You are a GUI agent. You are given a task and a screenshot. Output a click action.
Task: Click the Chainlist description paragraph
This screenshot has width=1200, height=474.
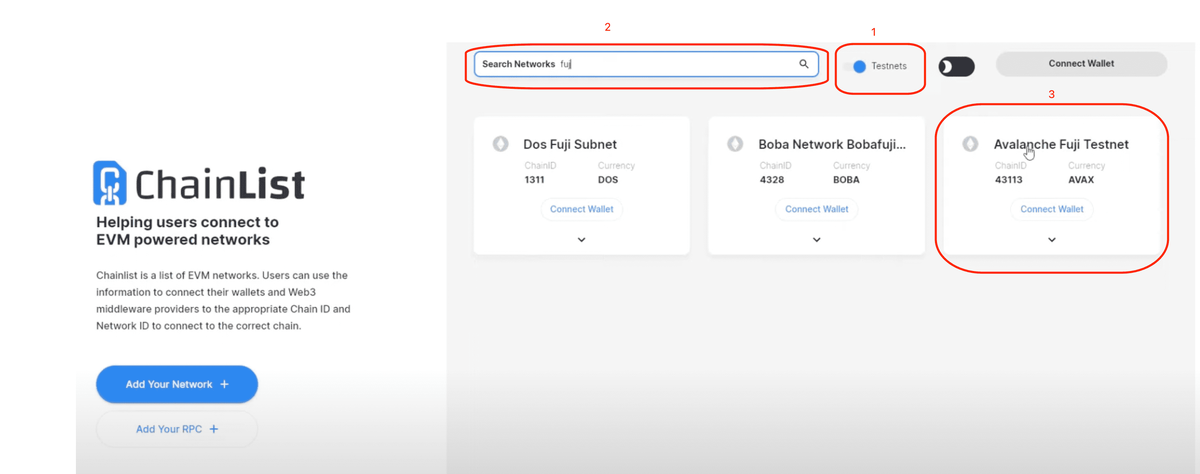[224, 300]
